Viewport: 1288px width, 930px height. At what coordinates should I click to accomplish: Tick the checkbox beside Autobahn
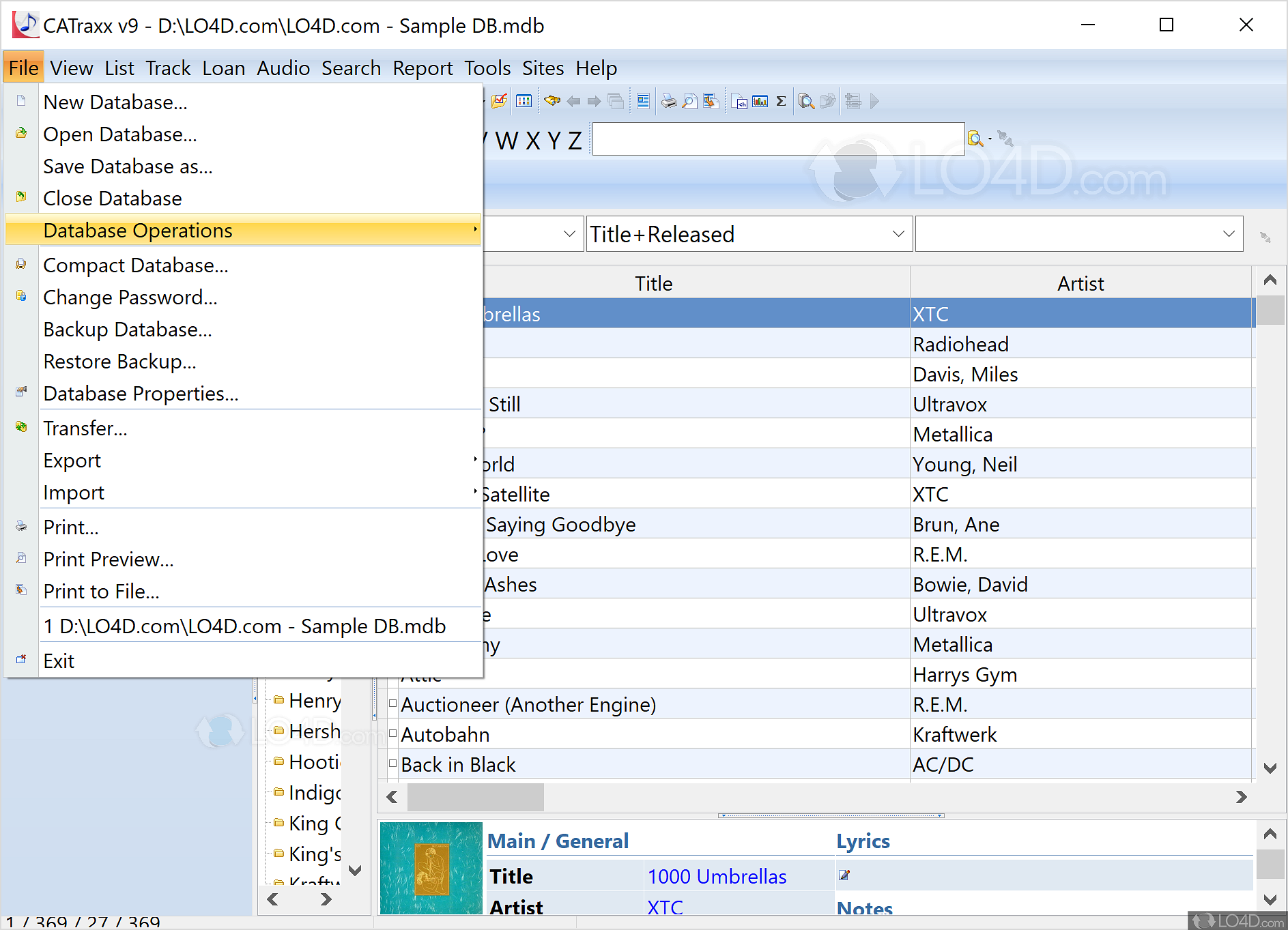tap(392, 733)
